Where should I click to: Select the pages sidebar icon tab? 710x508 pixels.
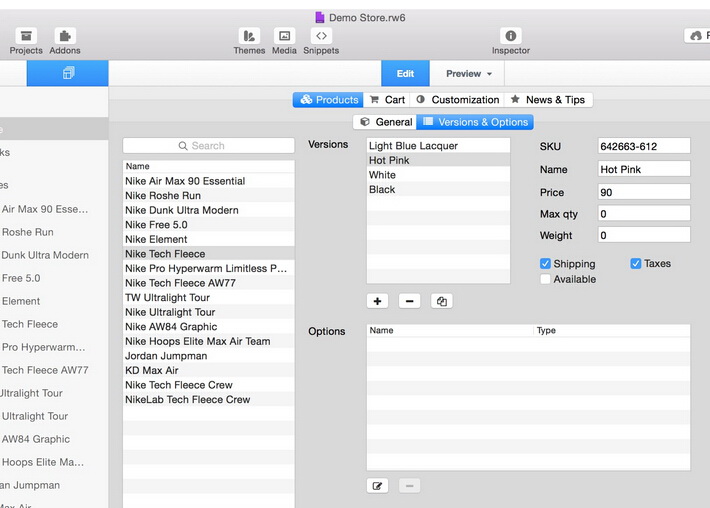[67, 73]
